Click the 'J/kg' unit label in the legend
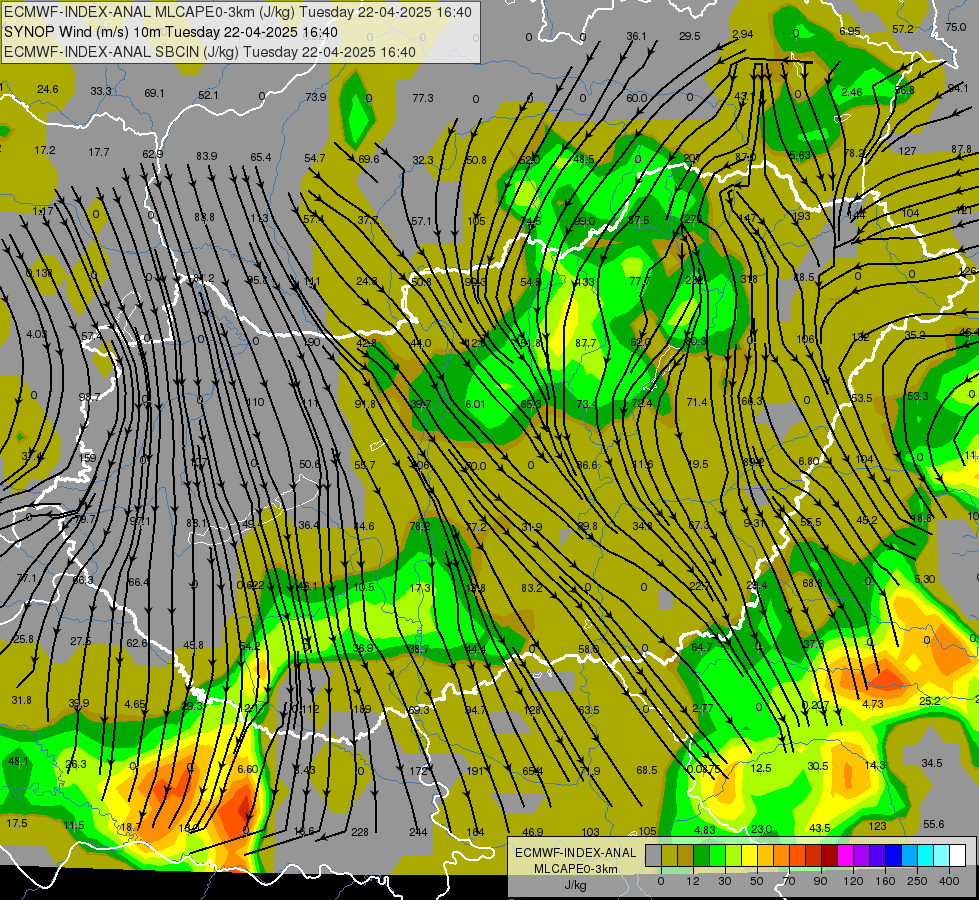 coord(576,885)
